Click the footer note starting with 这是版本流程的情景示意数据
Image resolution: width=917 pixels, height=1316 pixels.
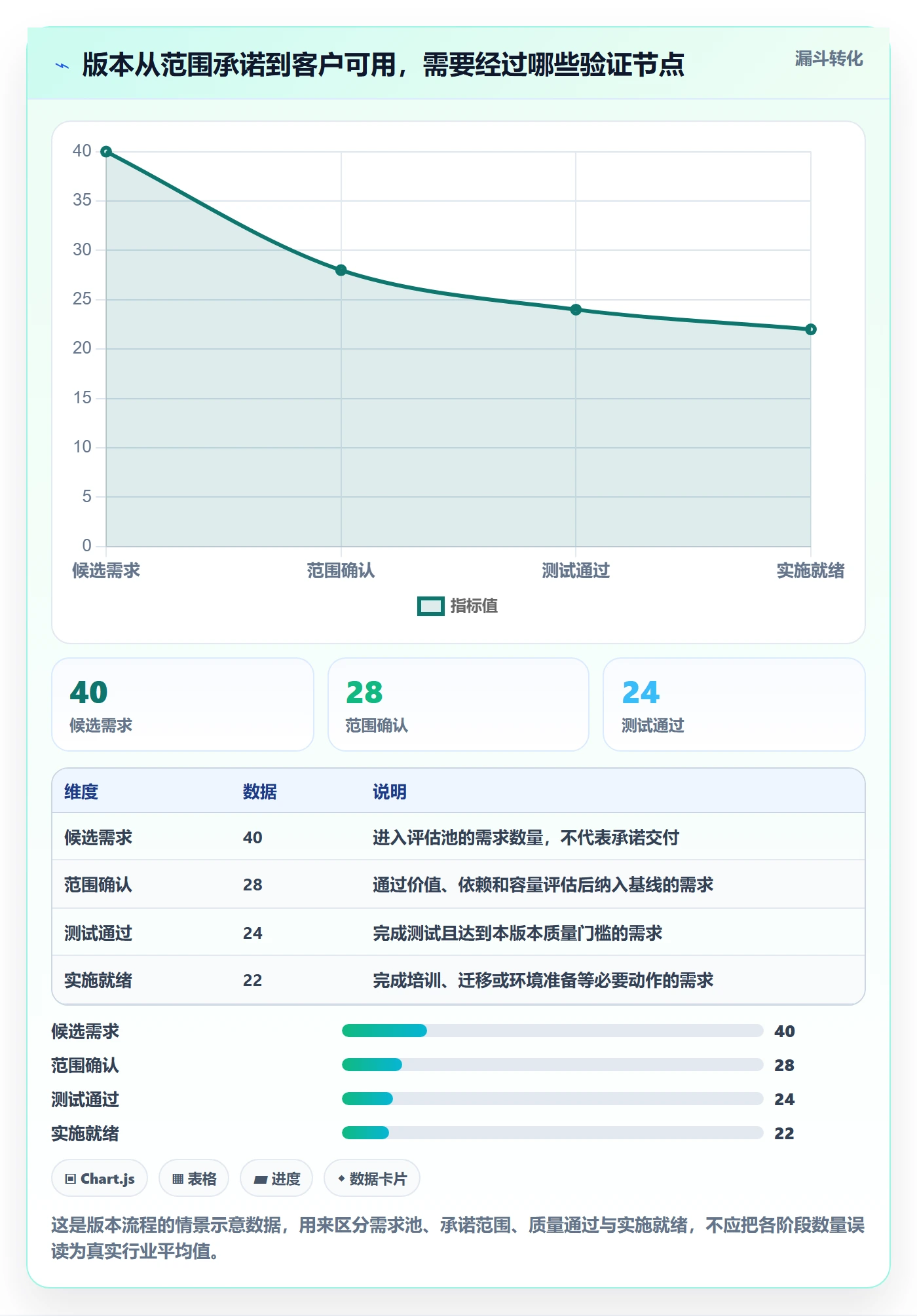click(458, 1237)
